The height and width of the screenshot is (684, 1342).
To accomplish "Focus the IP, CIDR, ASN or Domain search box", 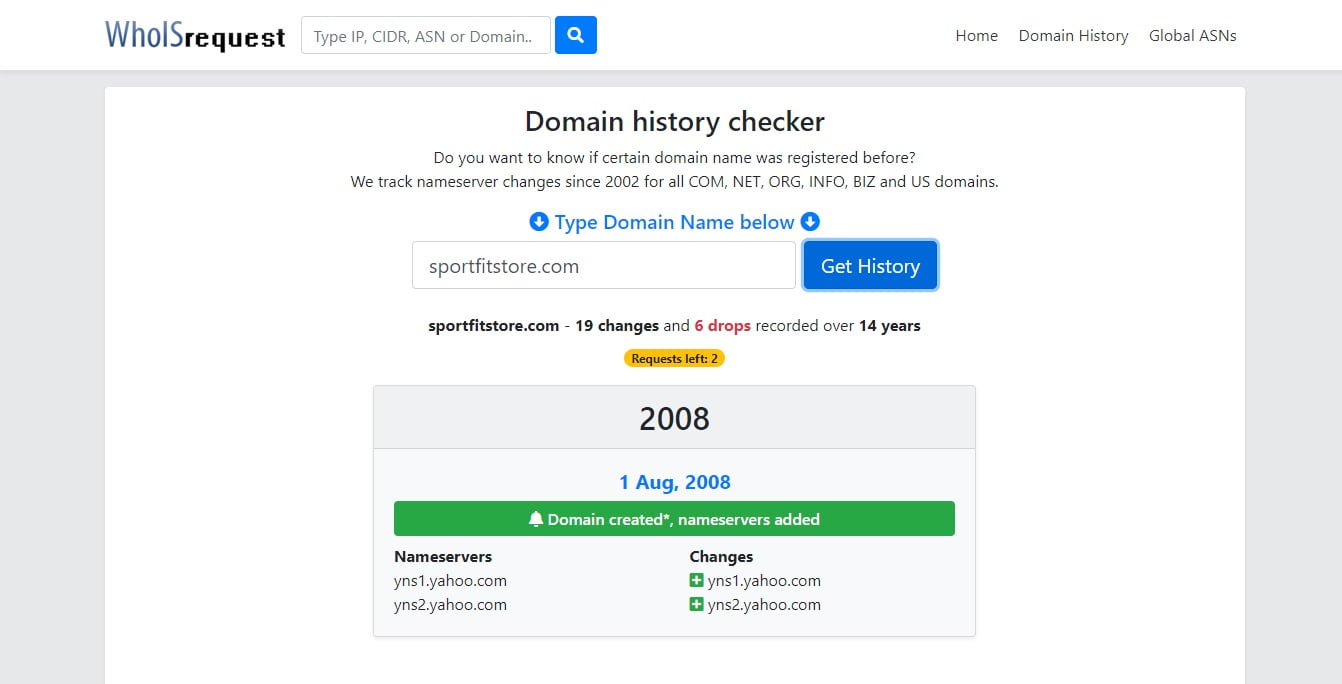I will [x=426, y=36].
